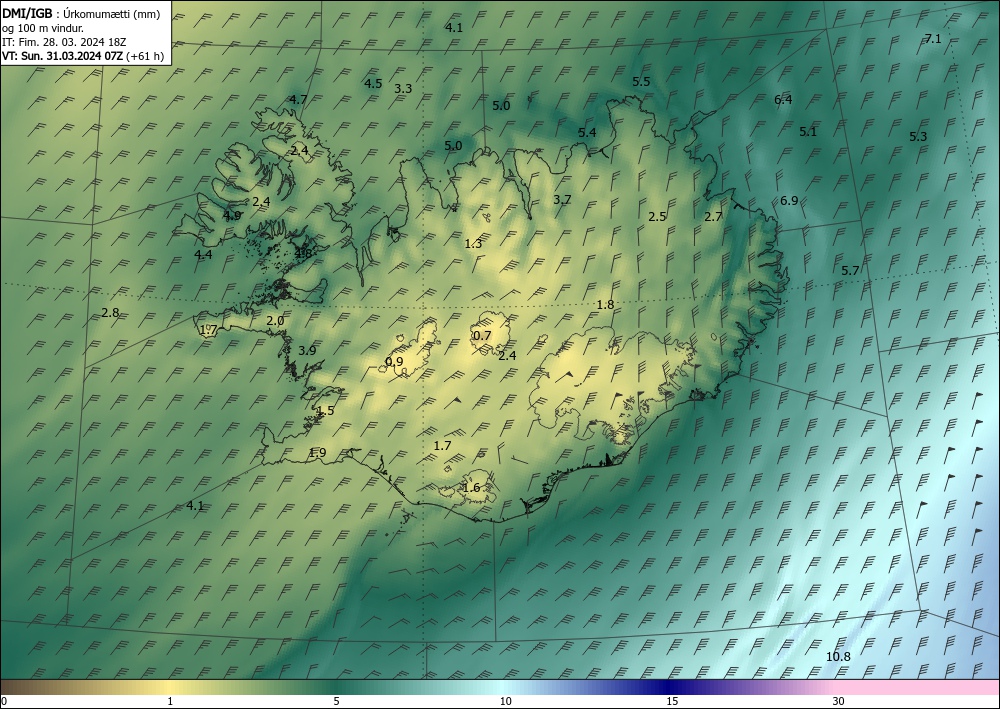Click the 2.5 value on the map
The image size is (1000, 709).
[x=657, y=217]
